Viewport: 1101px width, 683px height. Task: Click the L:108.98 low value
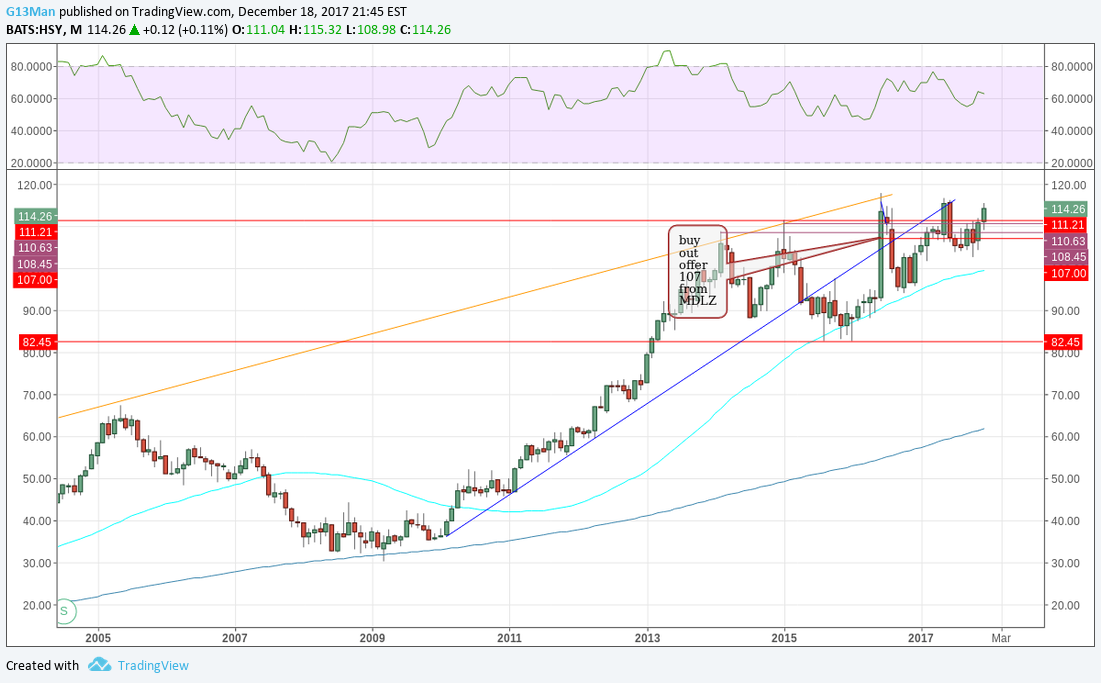tap(371, 29)
